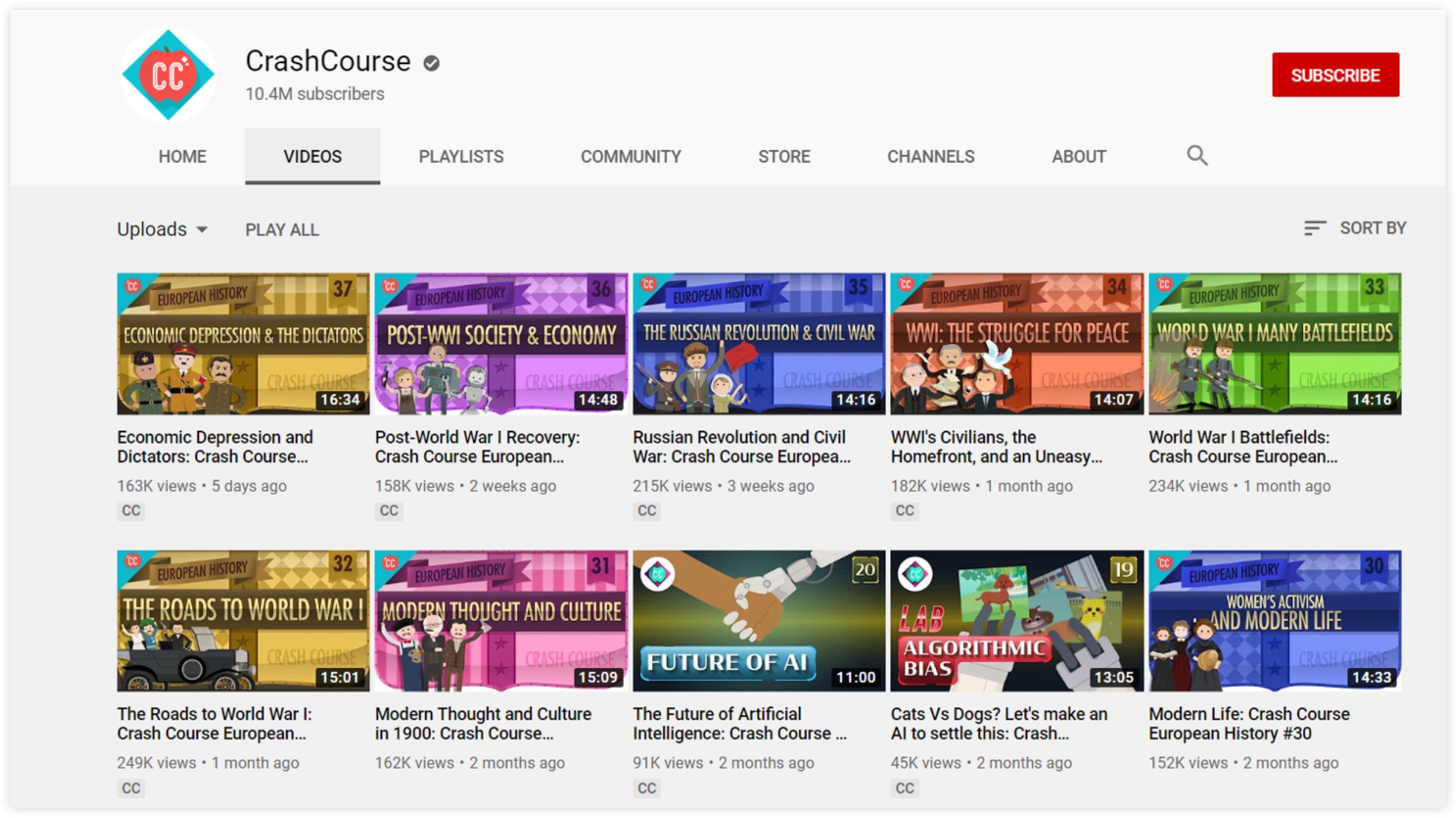The width and height of the screenshot is (1456, 818).
Task: Switch to the CHANNELS tab
Action: [931, 157]
